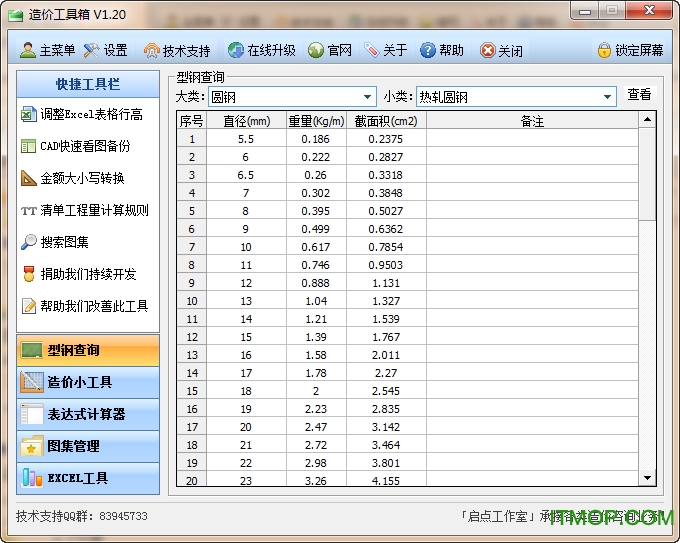Image resolution: width=680 pixels, height=543 pixels.
Task: Click the table scrollbar down arrow
Action: [647, 478]
